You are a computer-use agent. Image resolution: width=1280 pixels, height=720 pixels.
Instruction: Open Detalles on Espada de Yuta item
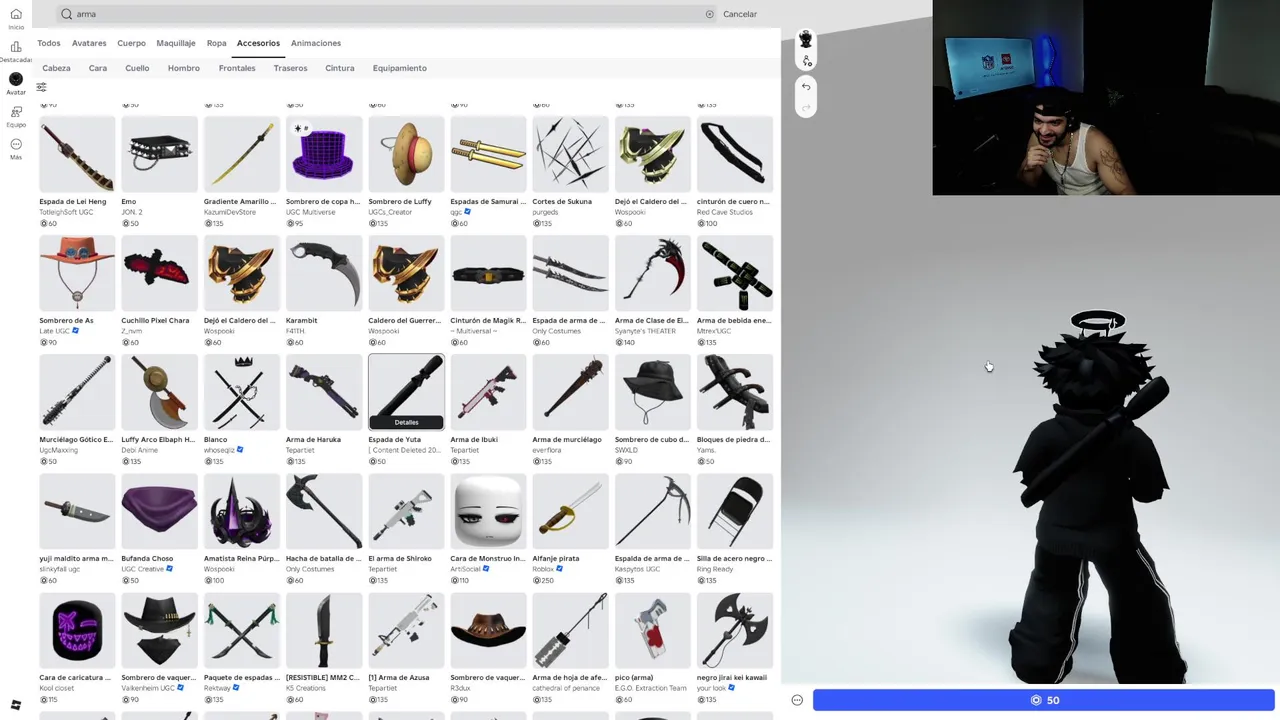coord(406,422)
